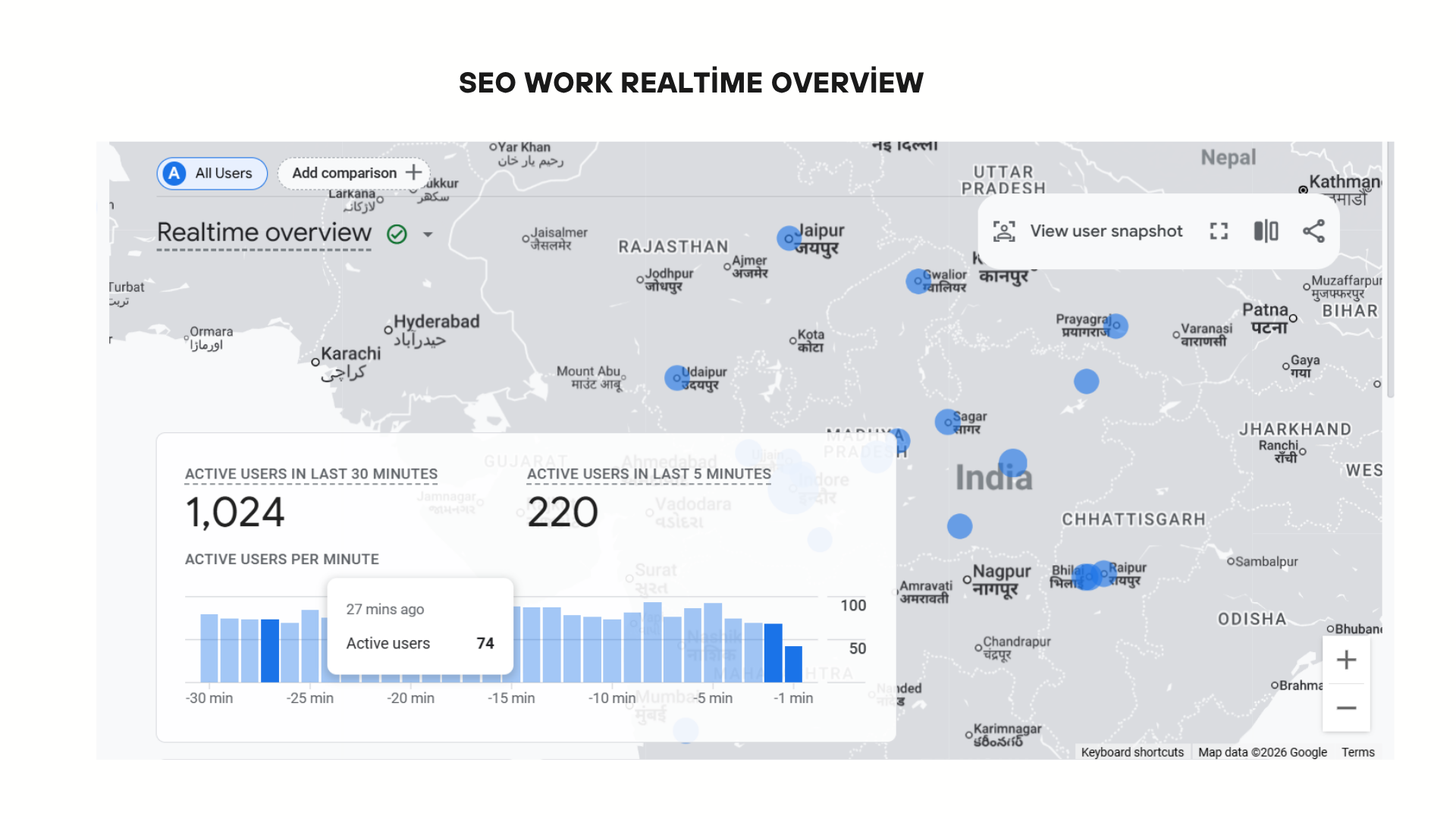Viewport: 1456px width, 819px height.
Task: Click the -1 min dark blue bar
Action: 793,664
